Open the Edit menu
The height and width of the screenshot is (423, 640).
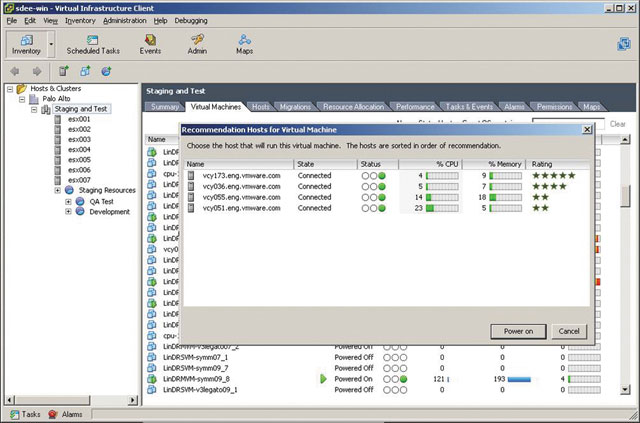pos(30,20)
